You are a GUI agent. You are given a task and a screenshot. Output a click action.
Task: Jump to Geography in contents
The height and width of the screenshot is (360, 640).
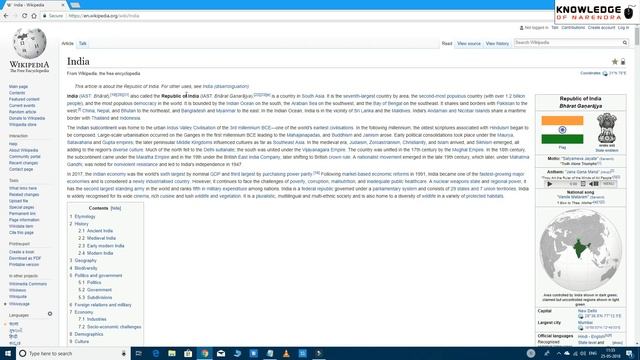click(86, 260)
